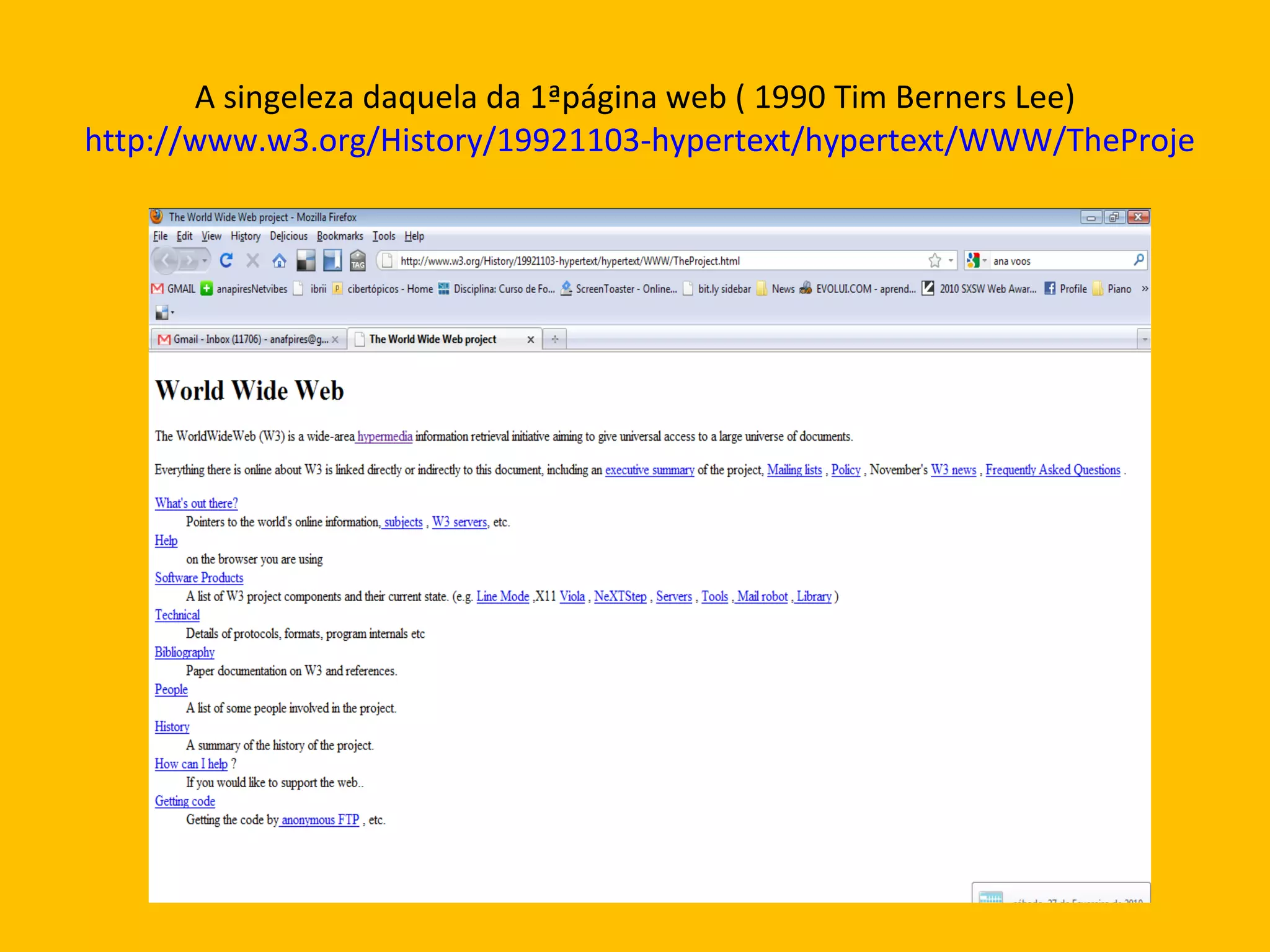Reload the current page
The width and height of the screenshot is (1270, 952).
226,261
